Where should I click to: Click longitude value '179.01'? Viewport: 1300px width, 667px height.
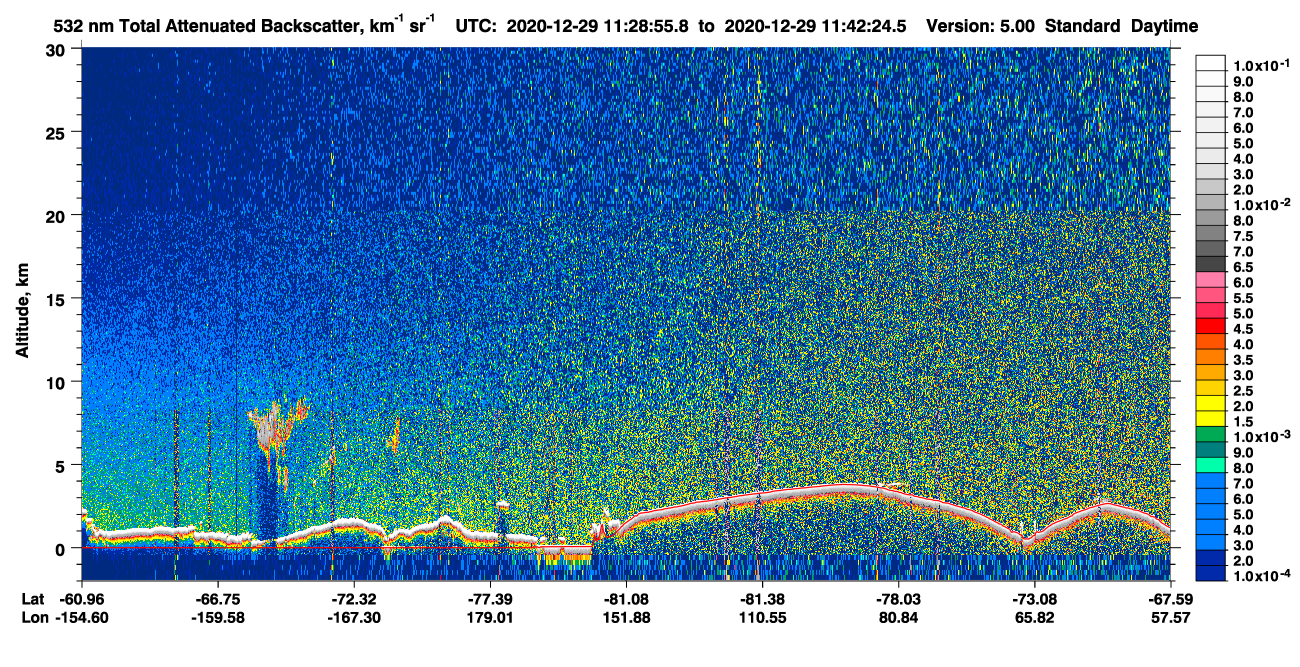(x=490, y=618)
